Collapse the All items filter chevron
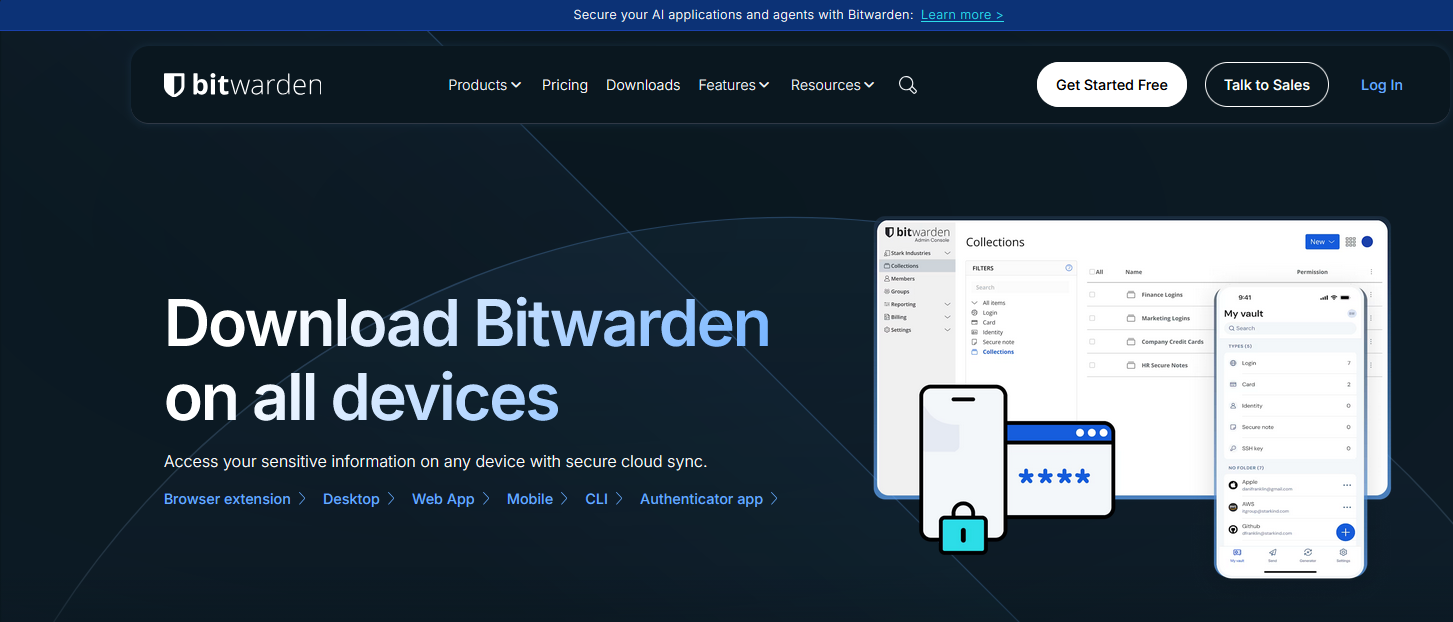The height and width of the screenshot is (622, 1453). 975,303
